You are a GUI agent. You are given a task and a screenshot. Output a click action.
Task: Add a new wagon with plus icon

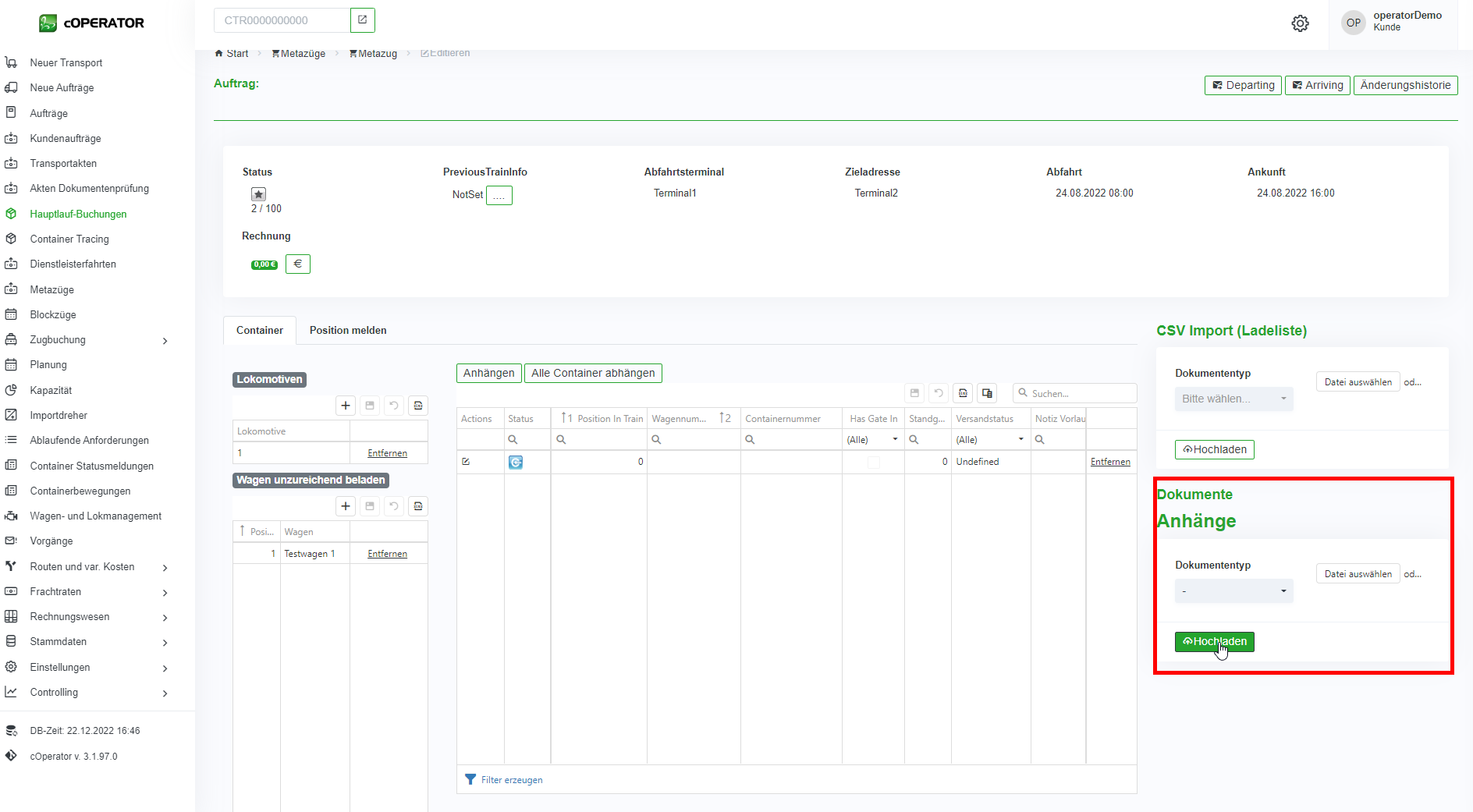pos(346,506)
